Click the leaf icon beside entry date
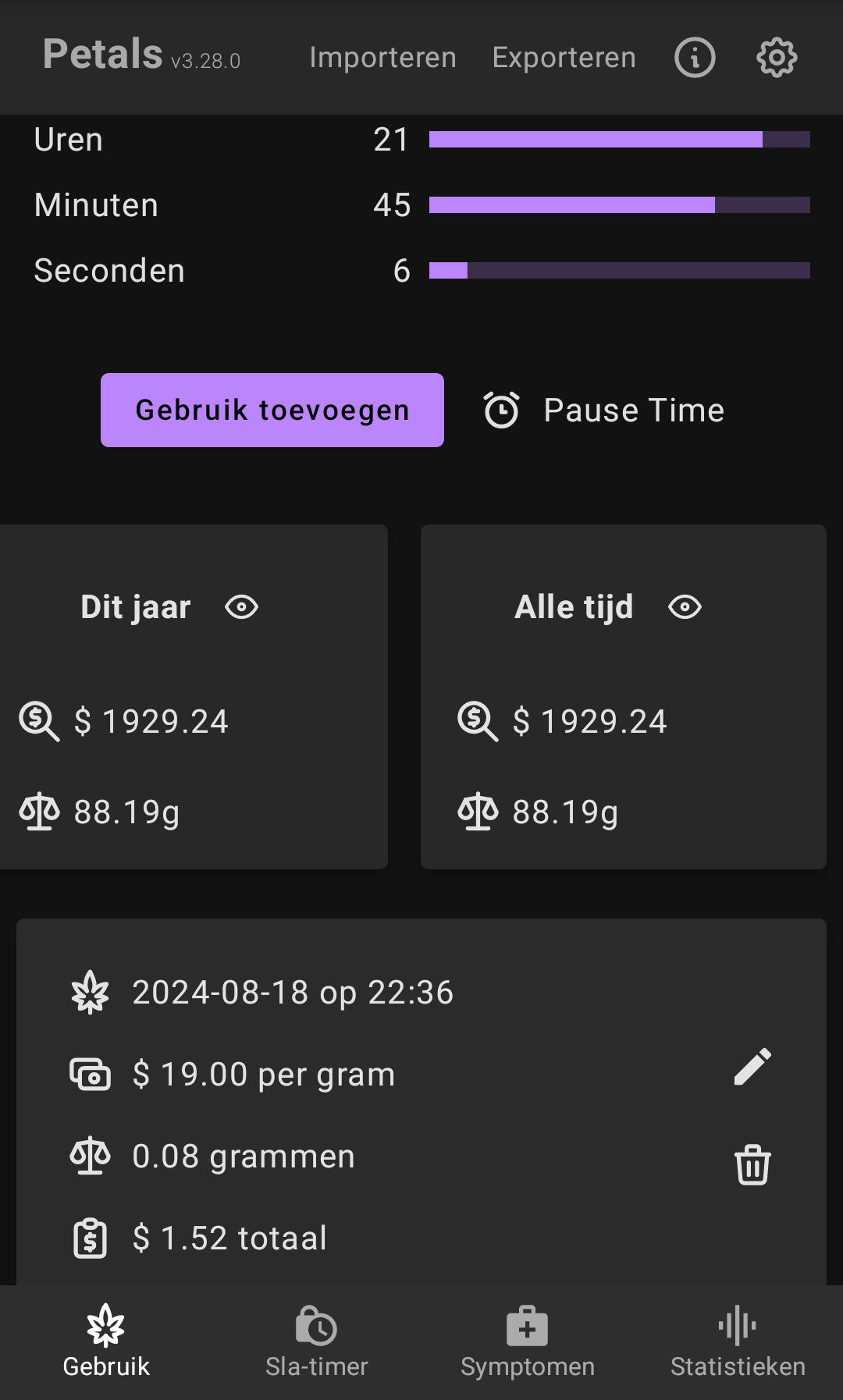This screenshot has width=843, height=1400. (90, 992)
